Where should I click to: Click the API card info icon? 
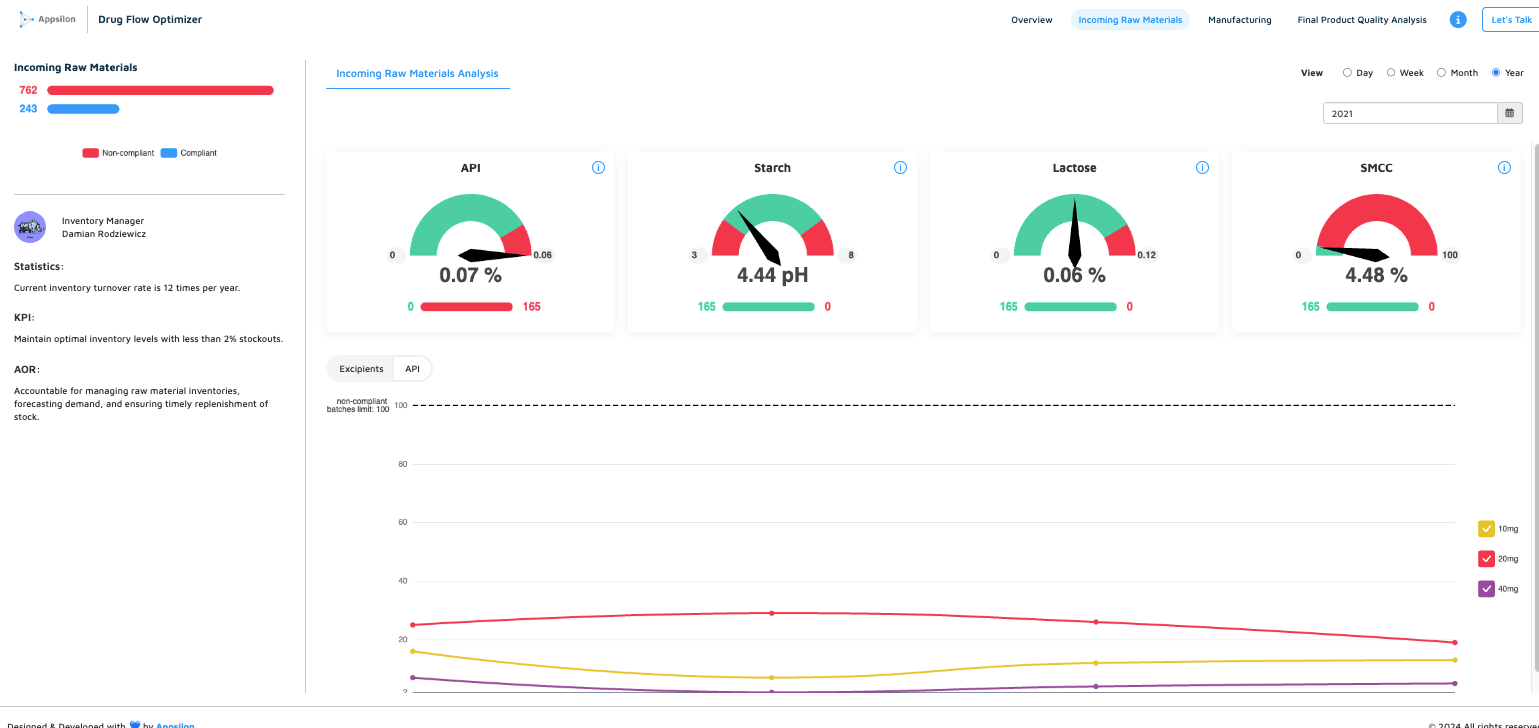(598, 168)
